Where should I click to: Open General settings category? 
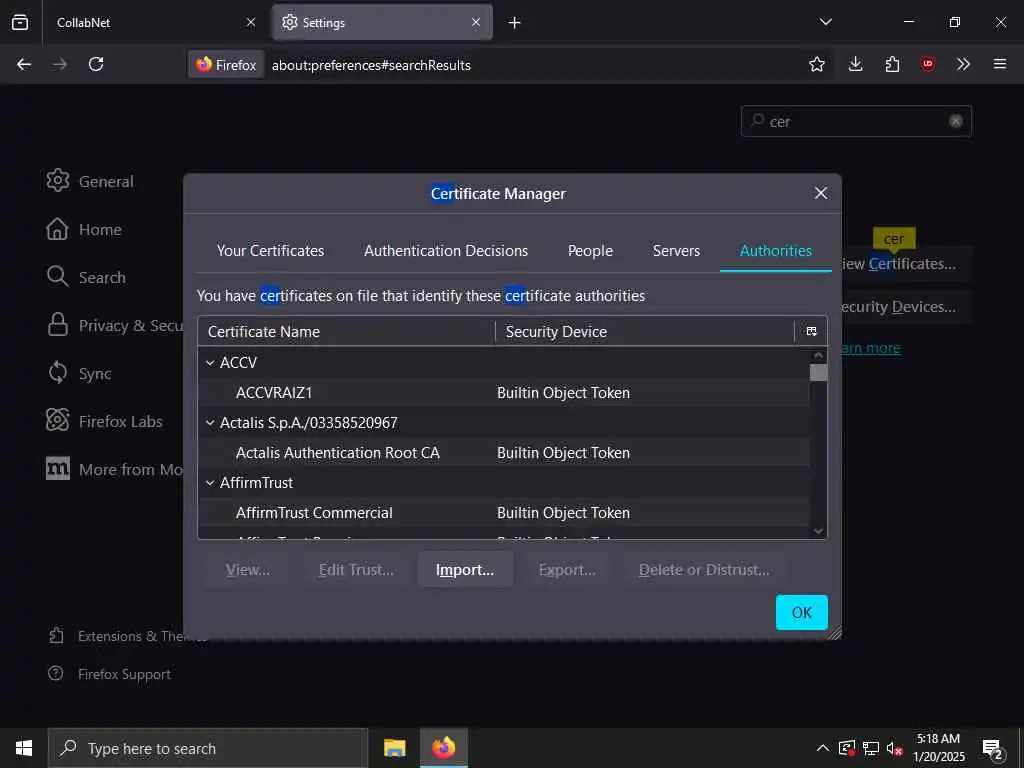click(x=90, y=181)
